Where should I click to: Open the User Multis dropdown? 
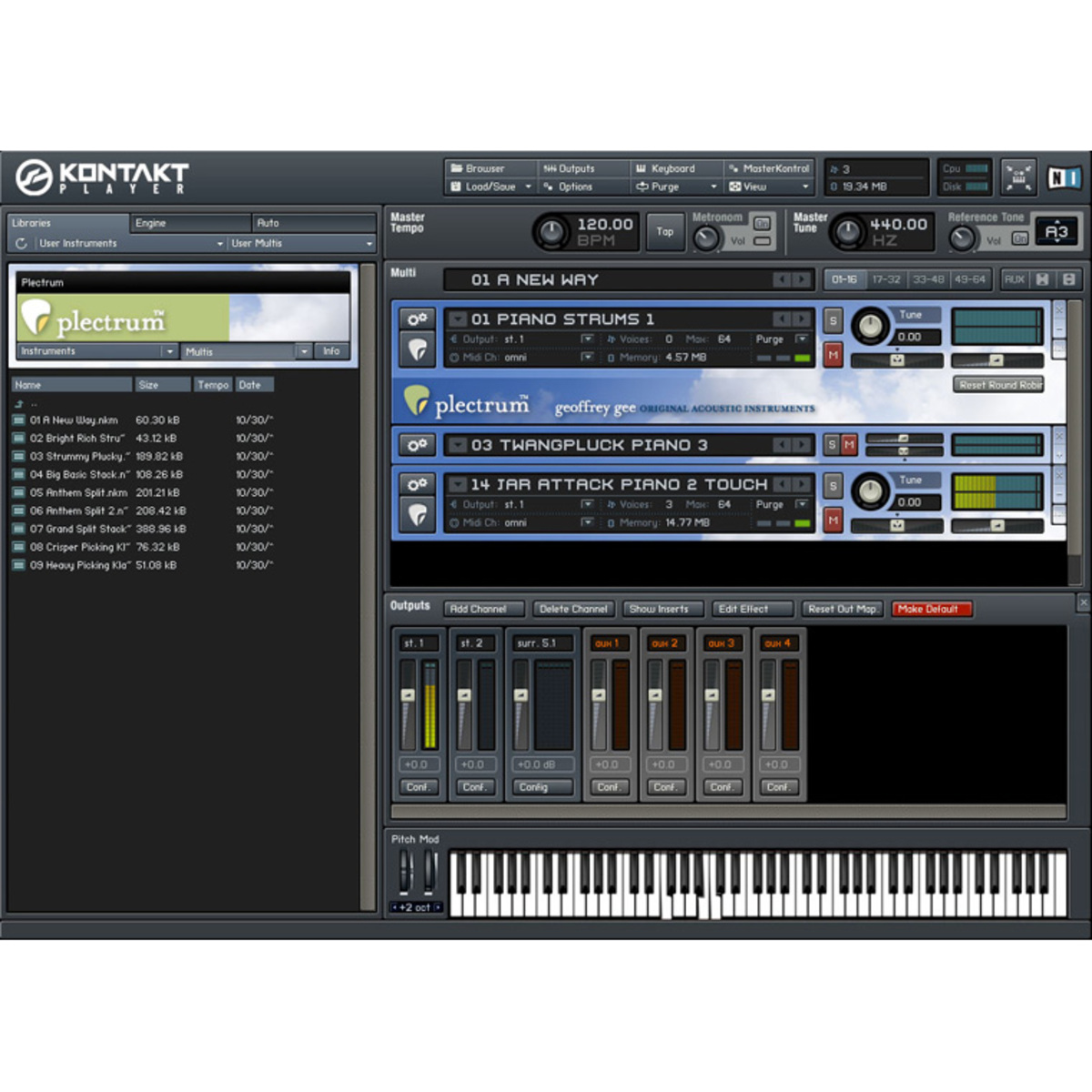pyautogui.click(x=301, y=244)
